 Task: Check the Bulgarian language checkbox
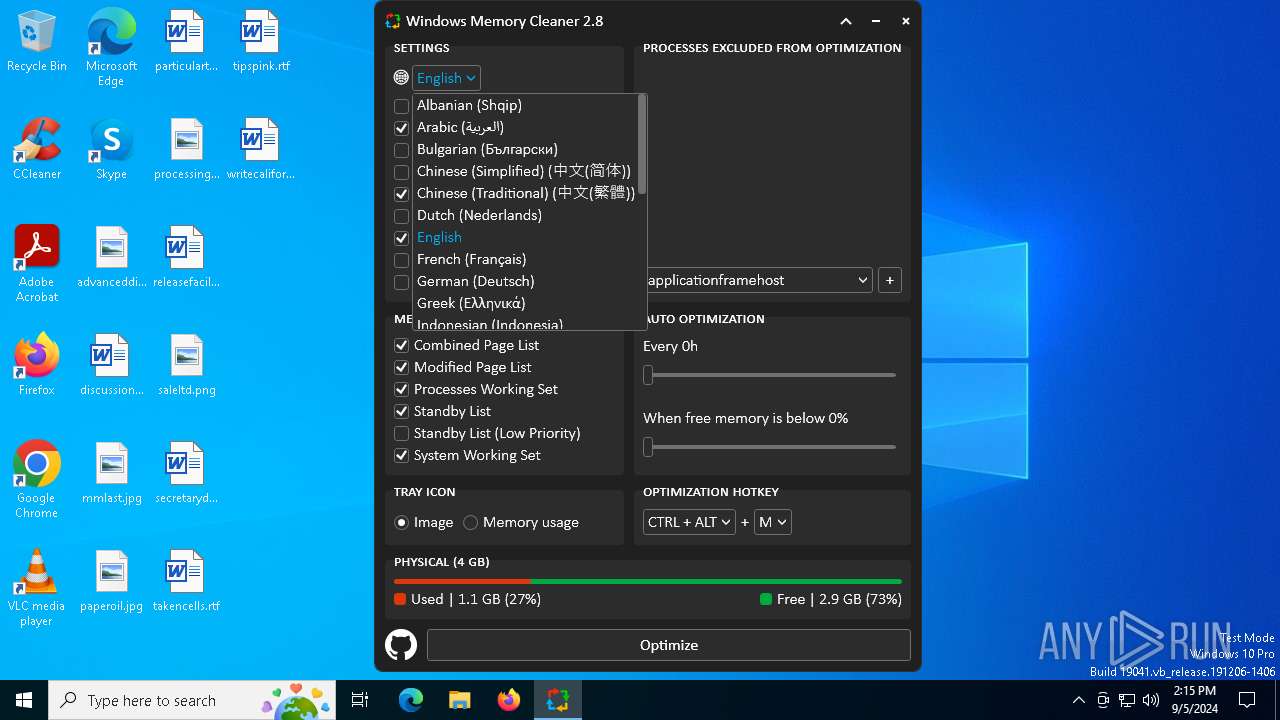pos(401,150)
